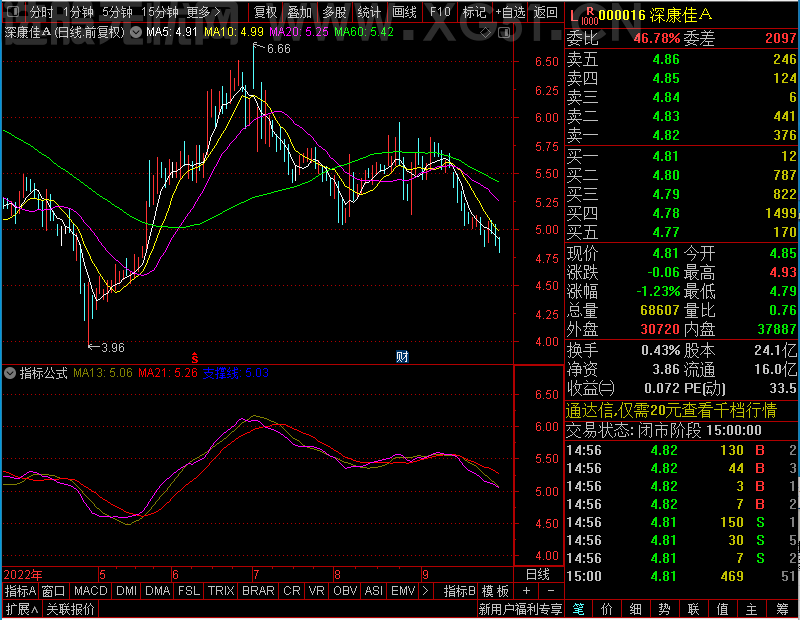The image size is (800, 620).
Task: Select the 值 value tab
Action: tap(722, 609)
